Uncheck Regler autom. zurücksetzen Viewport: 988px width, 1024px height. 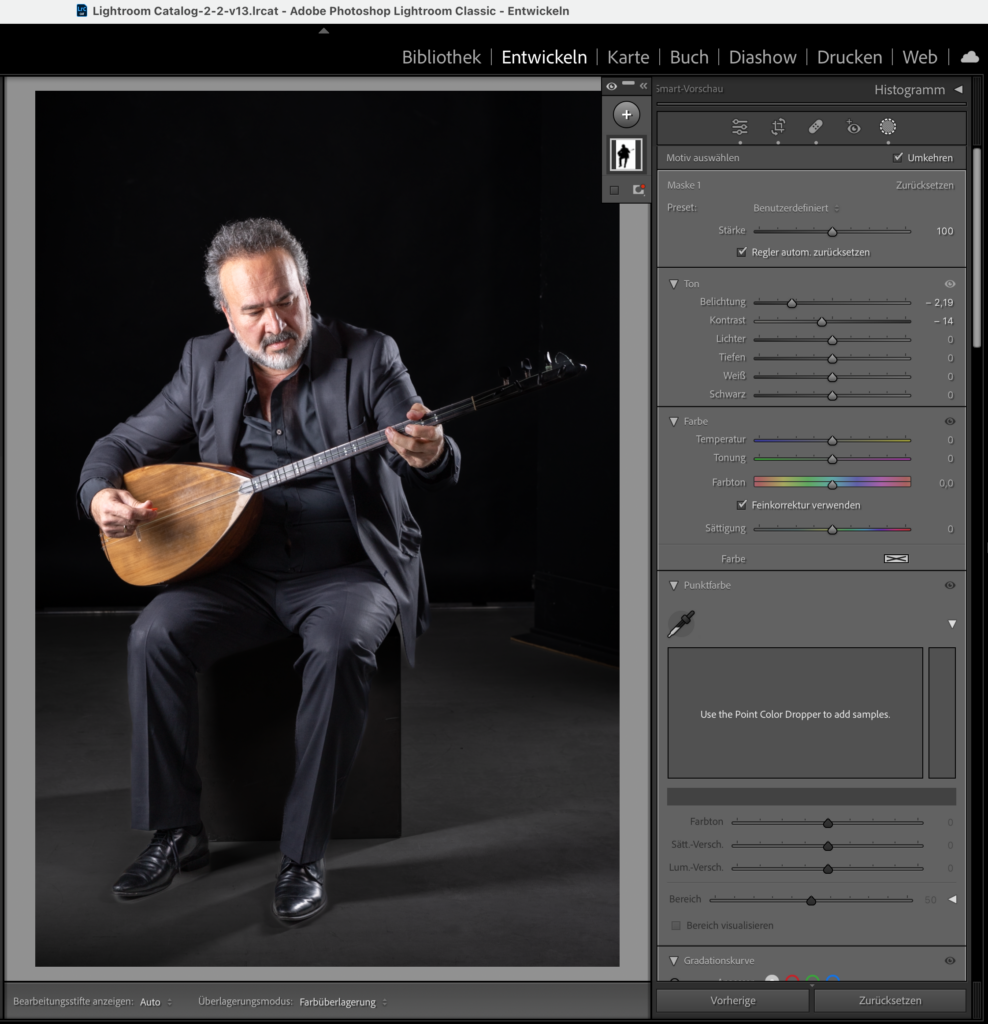(741, 252)
